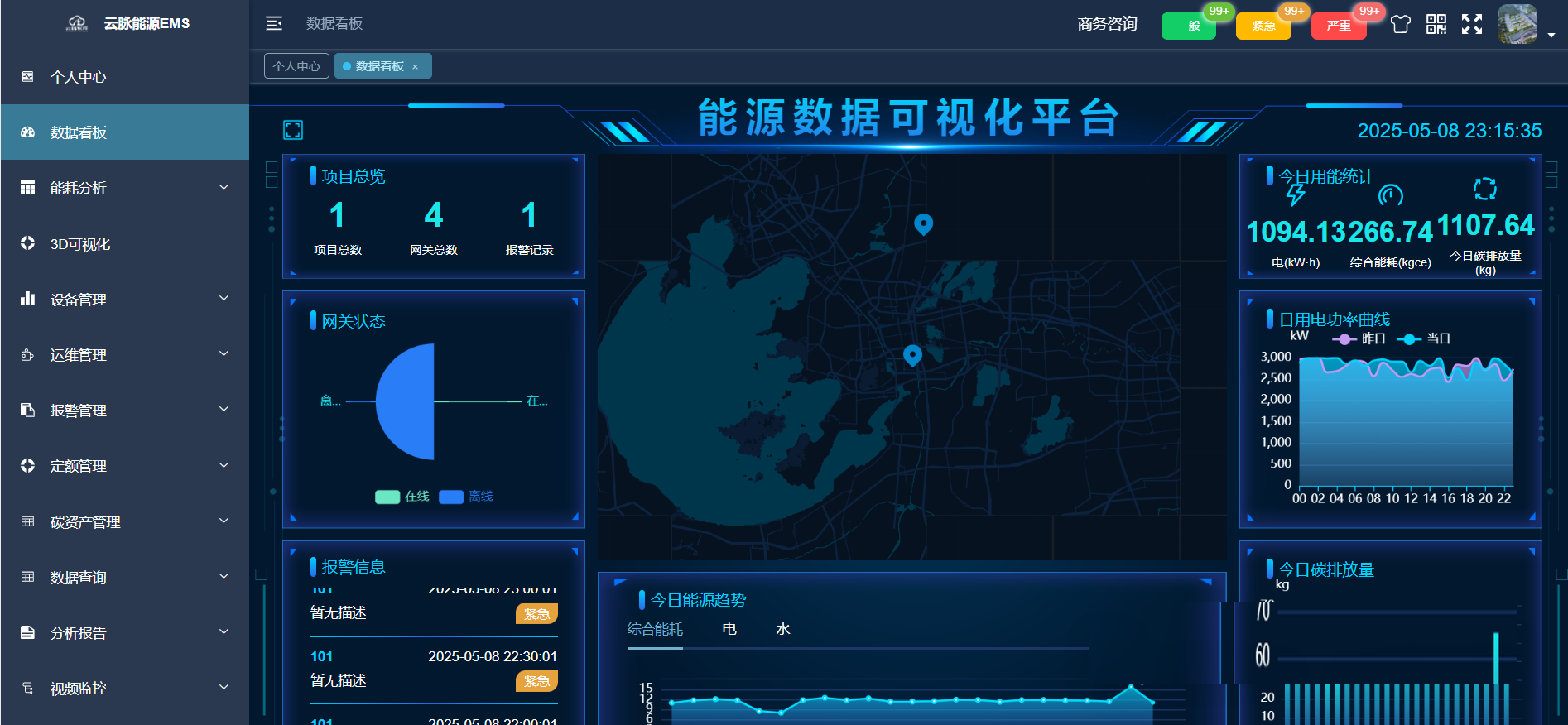
Task: Open user avatar in top right
Action: [x=1517, y=24]
